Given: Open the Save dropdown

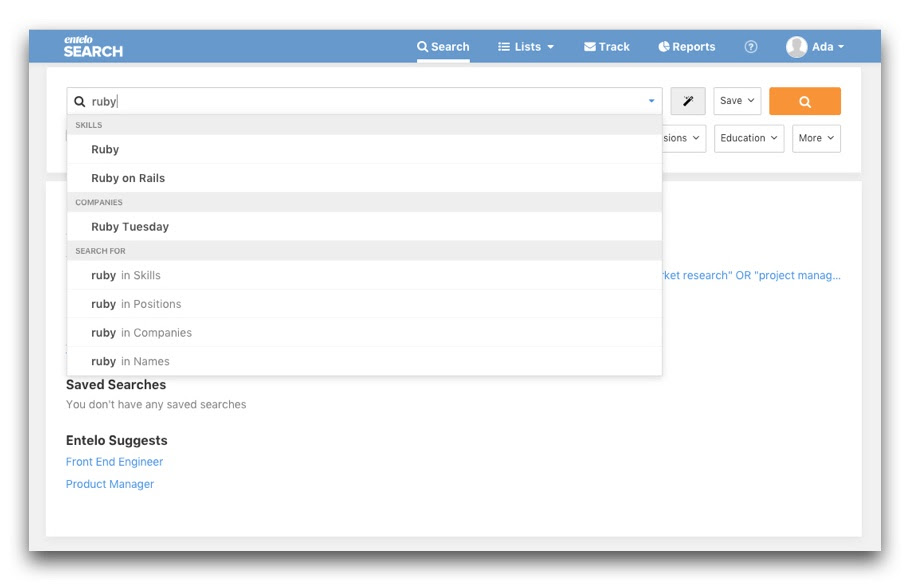Looking at the screenshot, I should [x=737, y=101].
